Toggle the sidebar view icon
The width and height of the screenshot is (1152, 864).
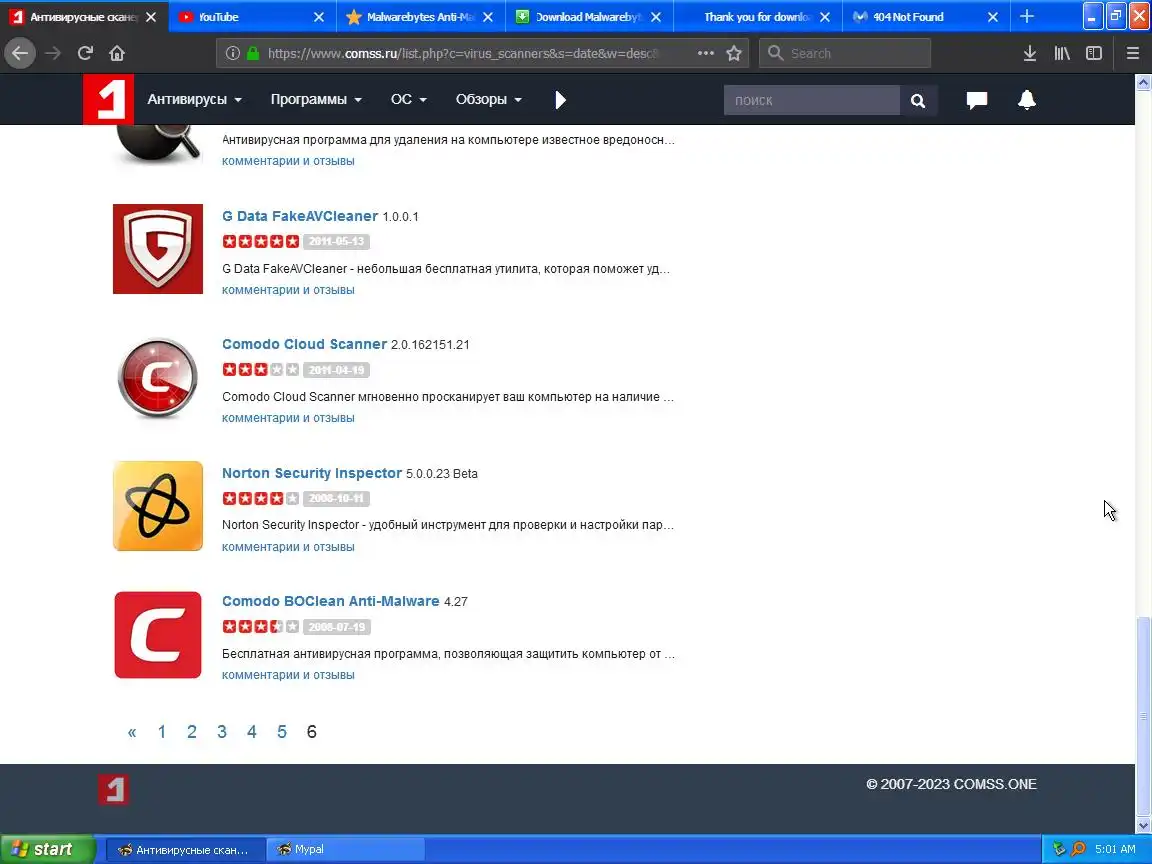tap(1094, 53)
